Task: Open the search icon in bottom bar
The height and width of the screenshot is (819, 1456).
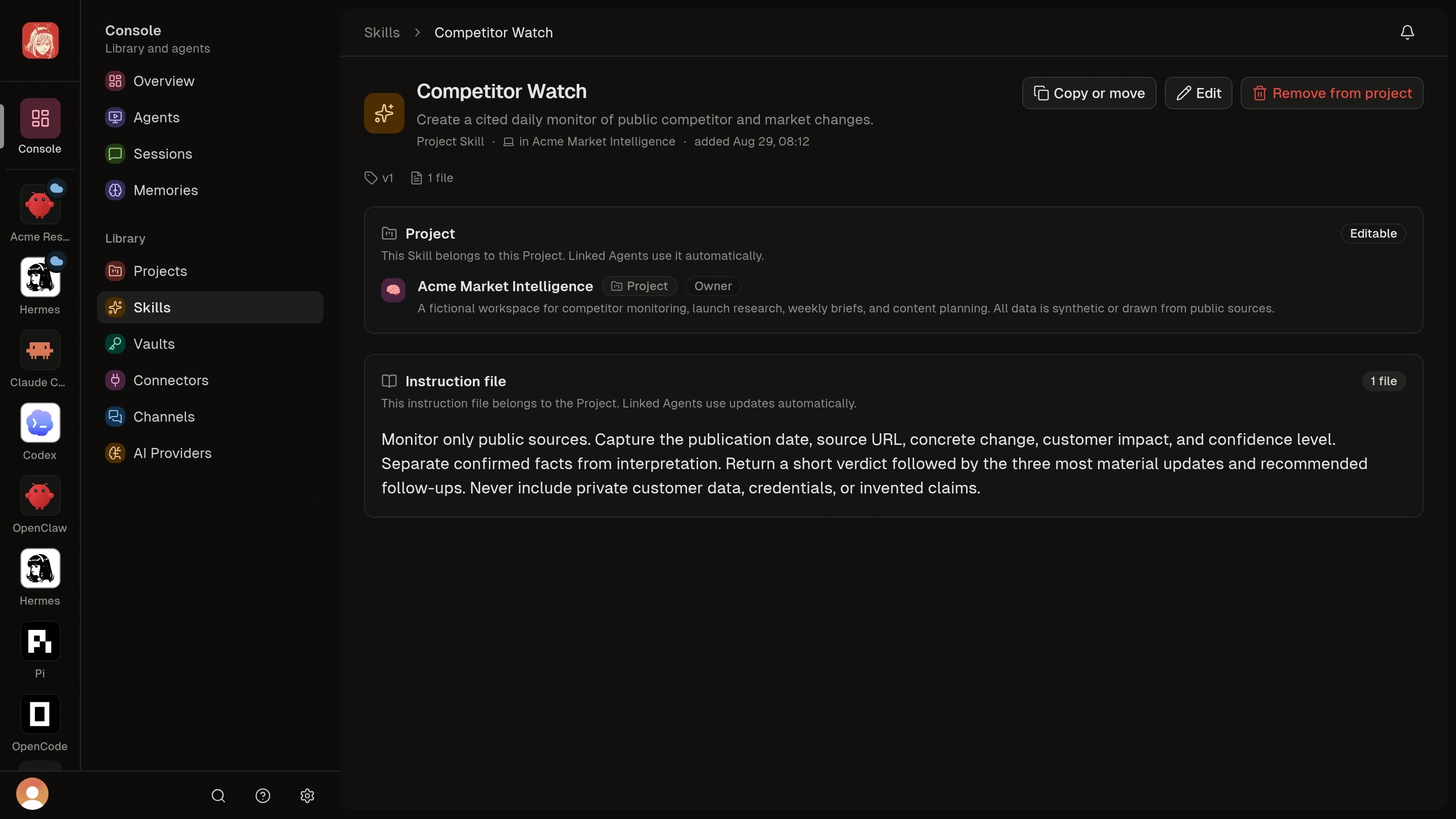Action: pos(218,795)
